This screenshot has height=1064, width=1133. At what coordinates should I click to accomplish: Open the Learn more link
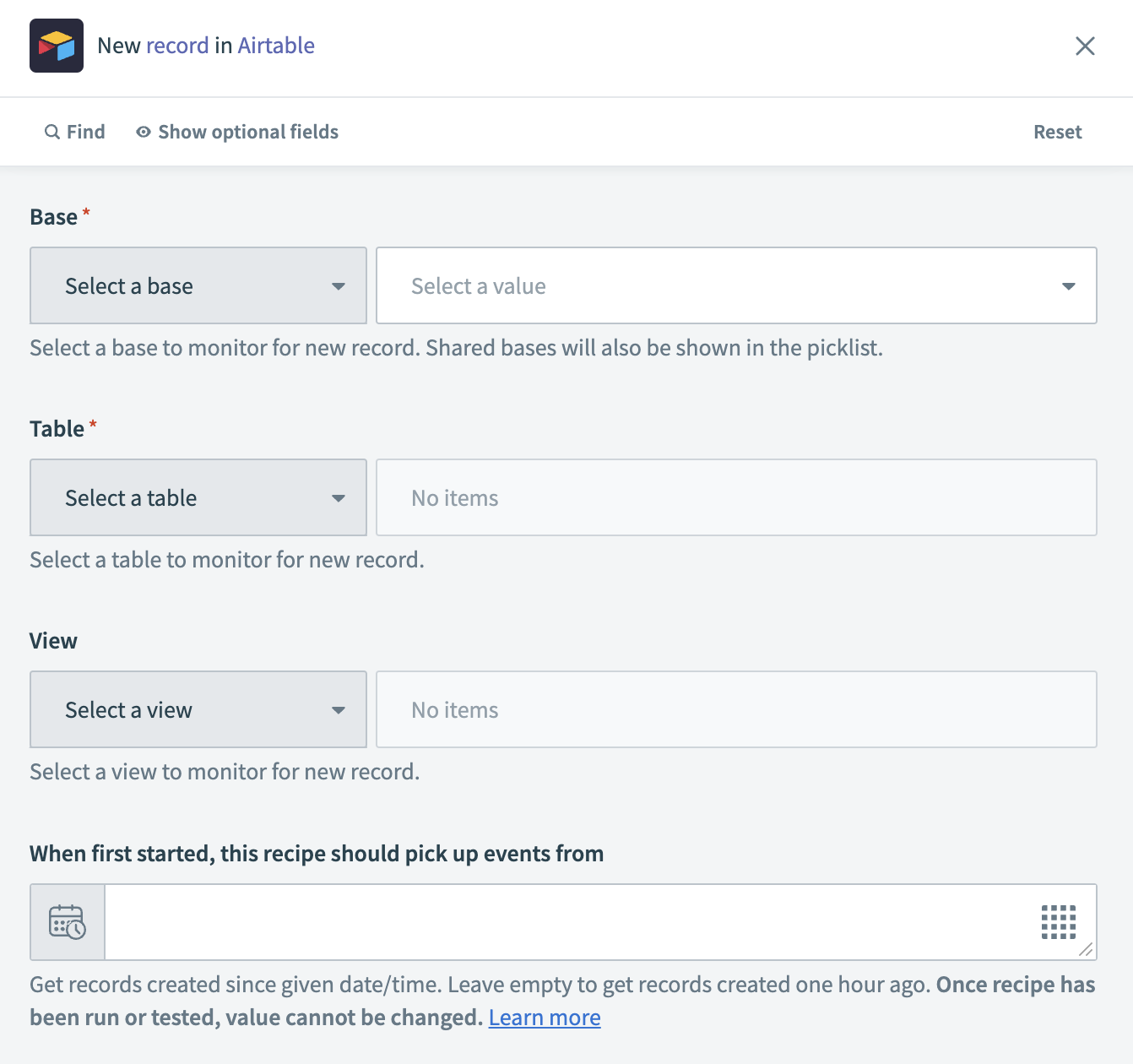[545, 1018]
